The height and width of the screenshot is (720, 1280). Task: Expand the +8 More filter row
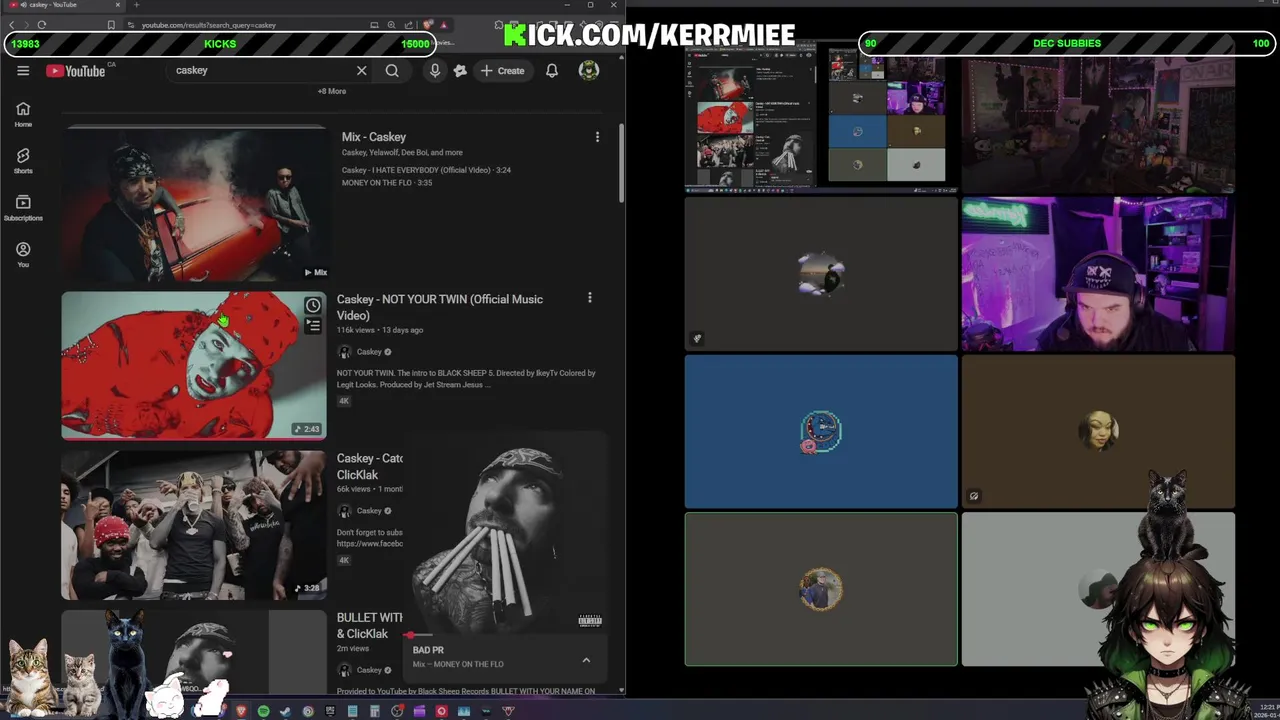(x=332, y=91)
